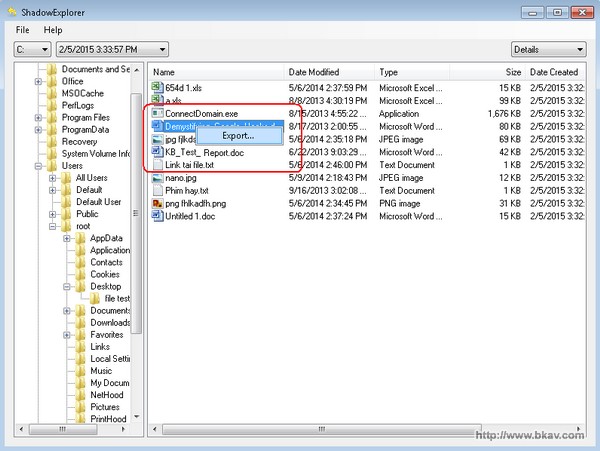Click the 1,676 KB size cell
The height and width of the screenshot is (451, 600).
point(504,114)
